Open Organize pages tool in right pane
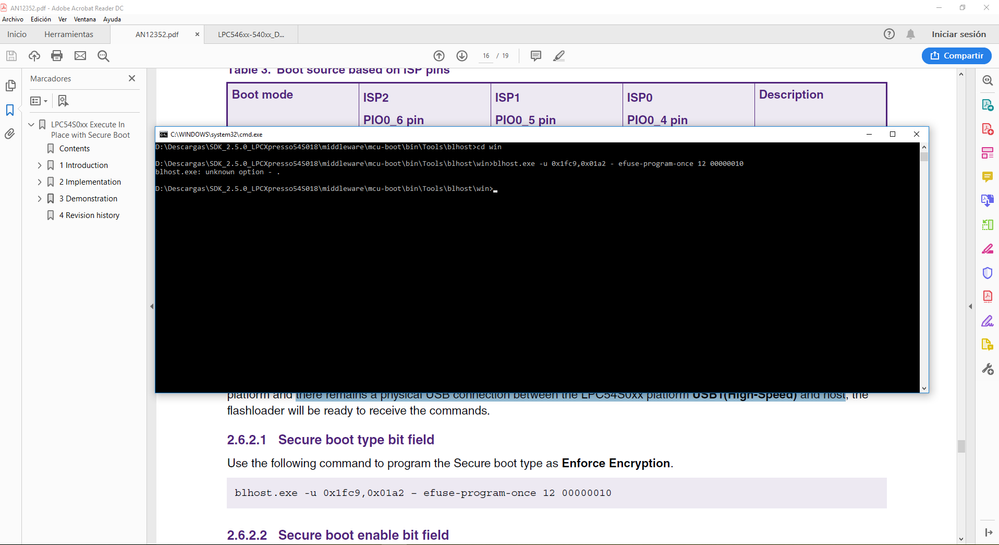 point(988,224)
